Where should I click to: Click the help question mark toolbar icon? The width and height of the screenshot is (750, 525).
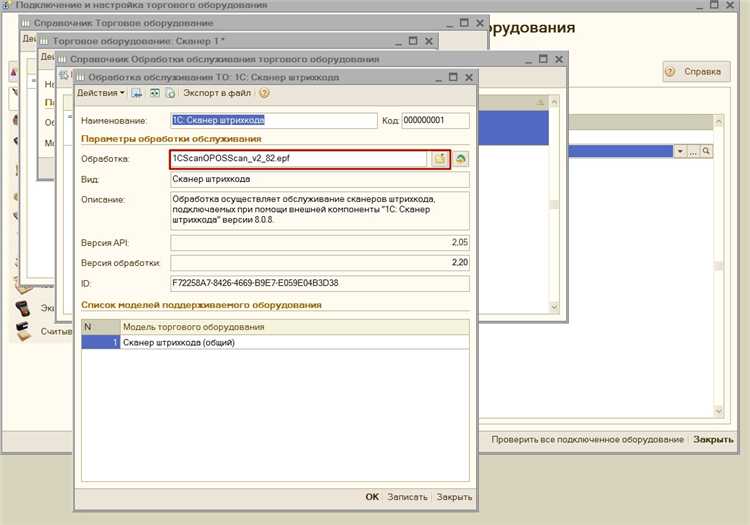(x=264, y=93)
